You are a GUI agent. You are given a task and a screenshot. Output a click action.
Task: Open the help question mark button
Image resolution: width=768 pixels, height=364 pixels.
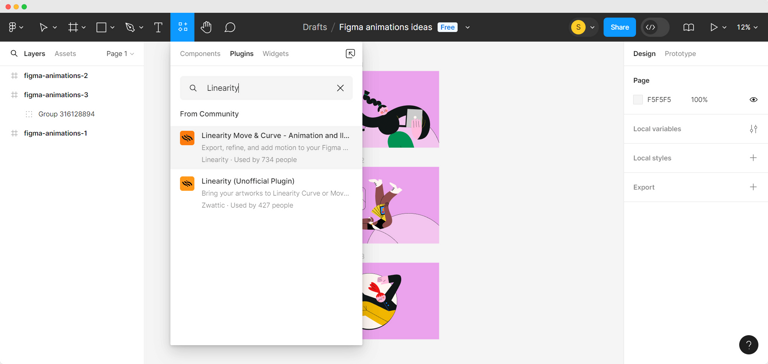click(748, 345)
